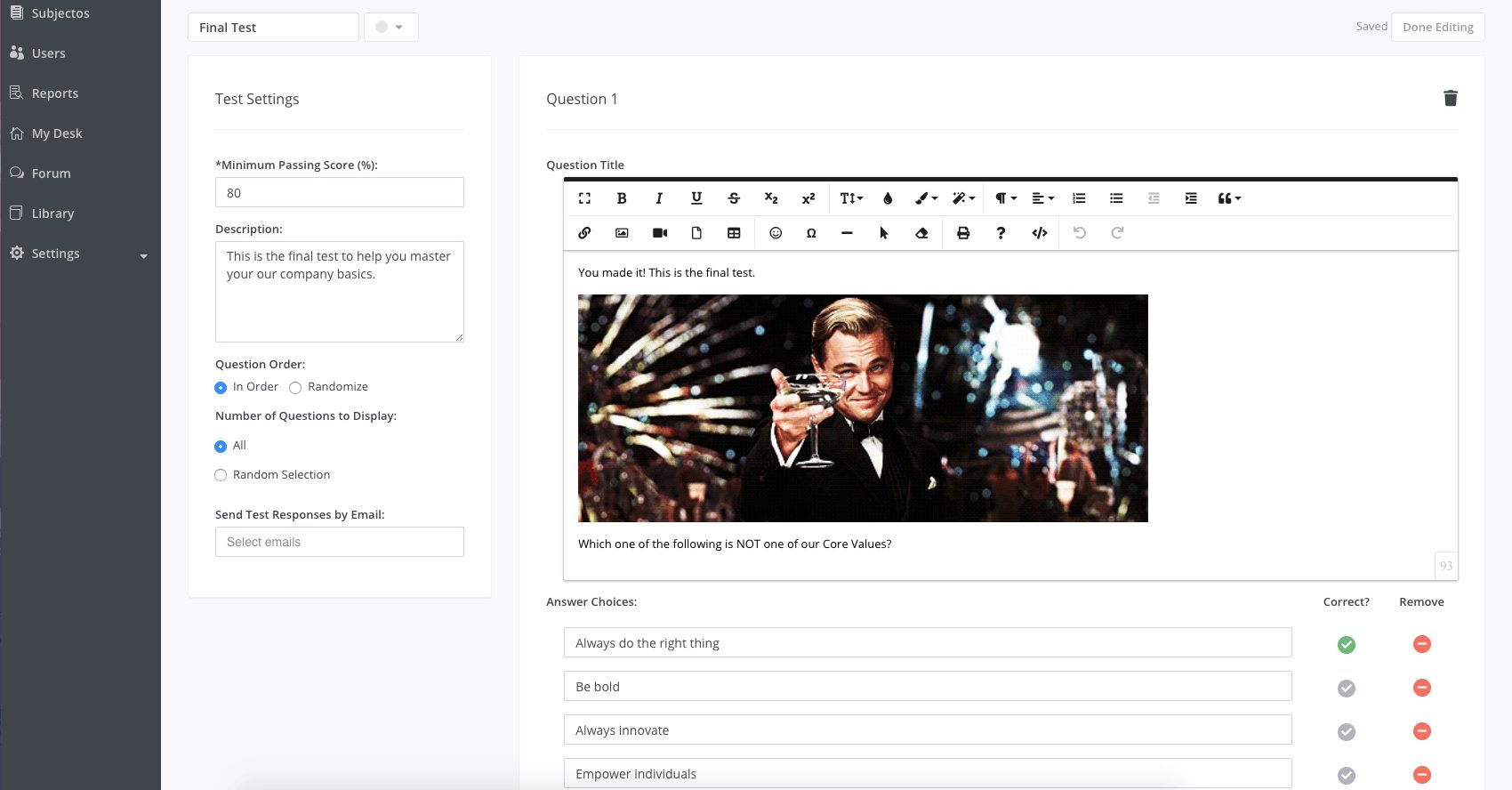The height and width of the screenshot is (790, 1512).
Task: Insert a video in the editor
Action: [x=659, y=233]
